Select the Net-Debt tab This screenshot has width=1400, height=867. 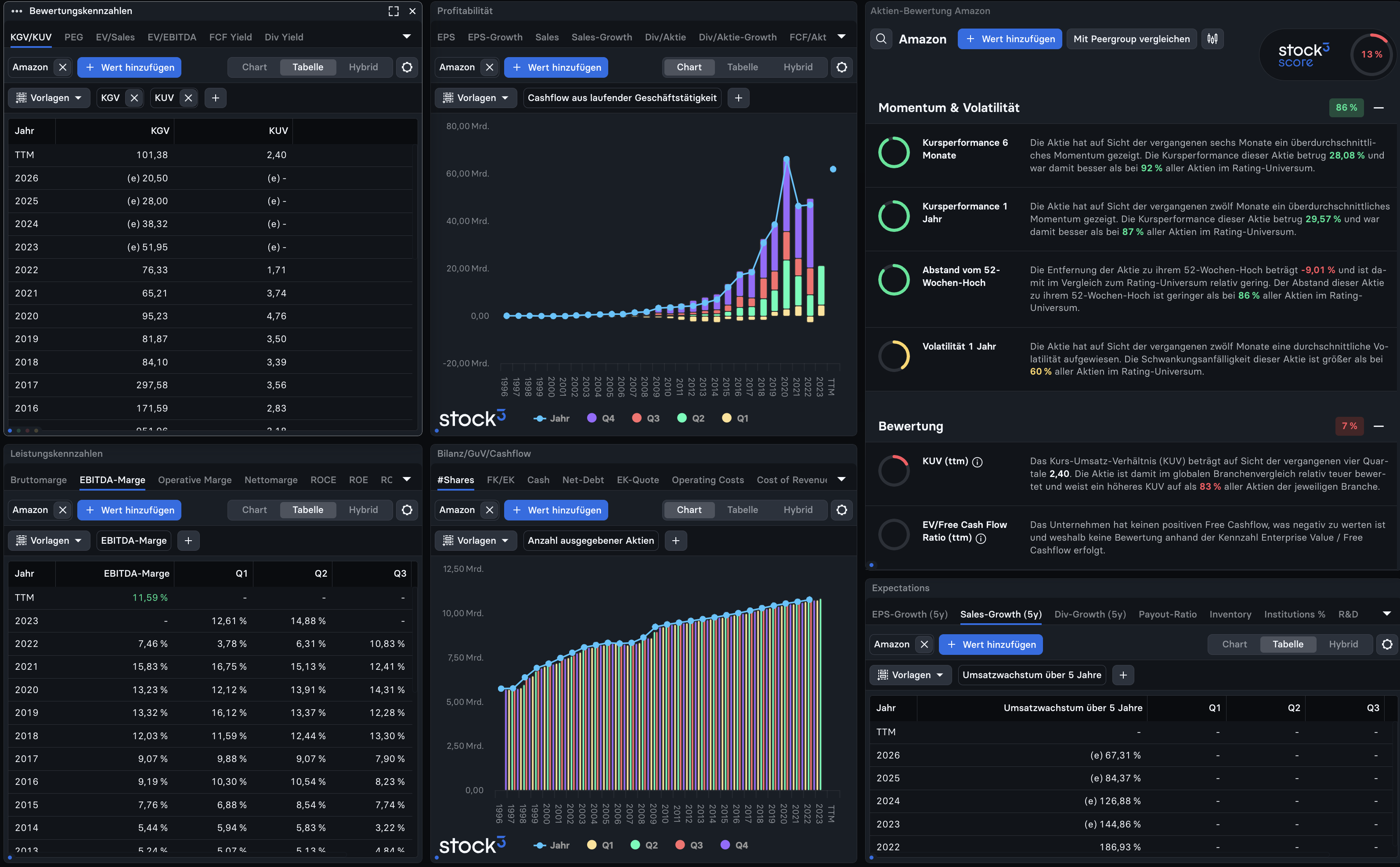tap(583, 480)
